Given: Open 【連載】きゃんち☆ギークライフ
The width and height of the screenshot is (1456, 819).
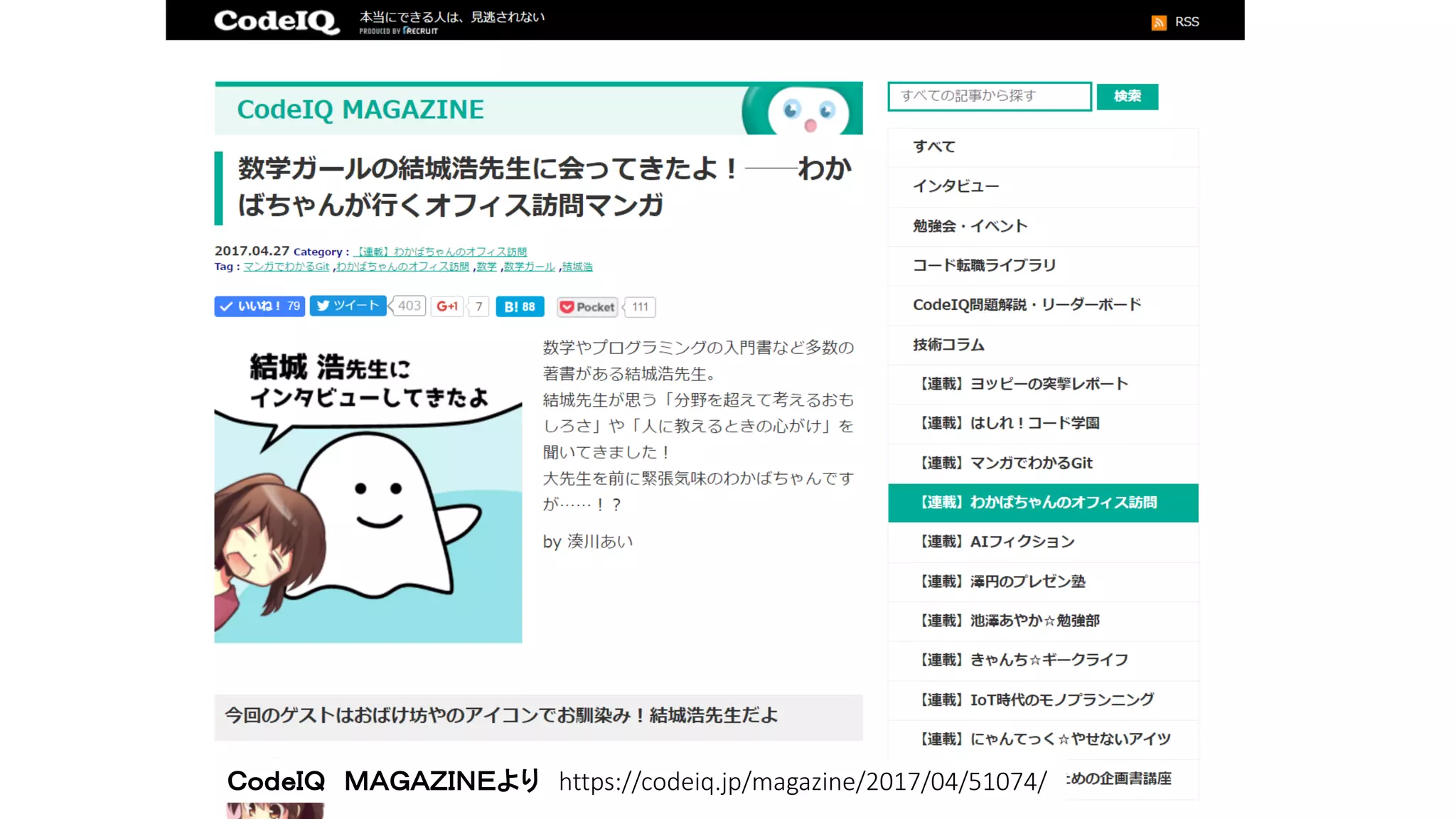Looking at the screenshot, I should [x=1043, y=660].
